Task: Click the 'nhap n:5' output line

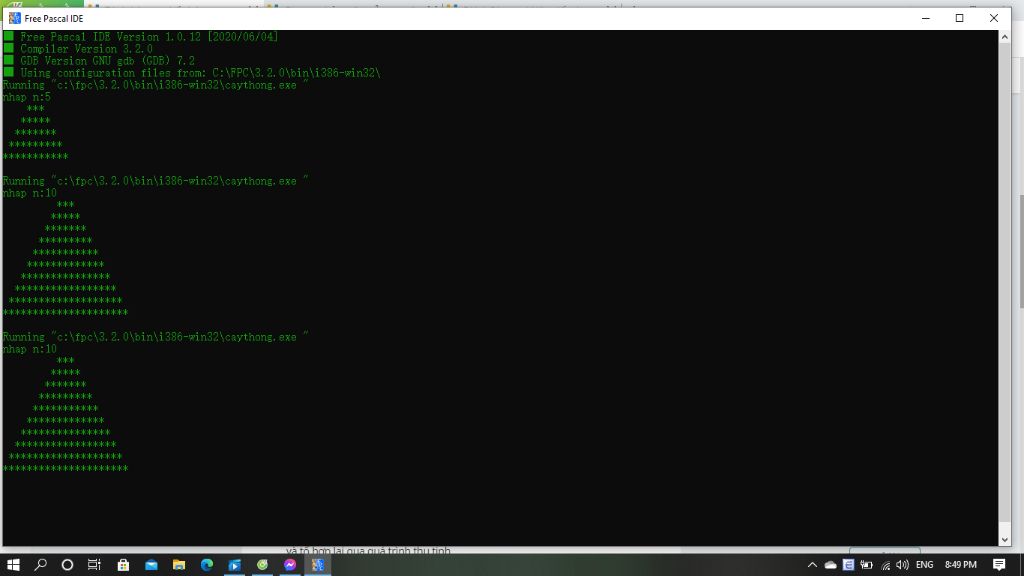Action: pos(27,97)
